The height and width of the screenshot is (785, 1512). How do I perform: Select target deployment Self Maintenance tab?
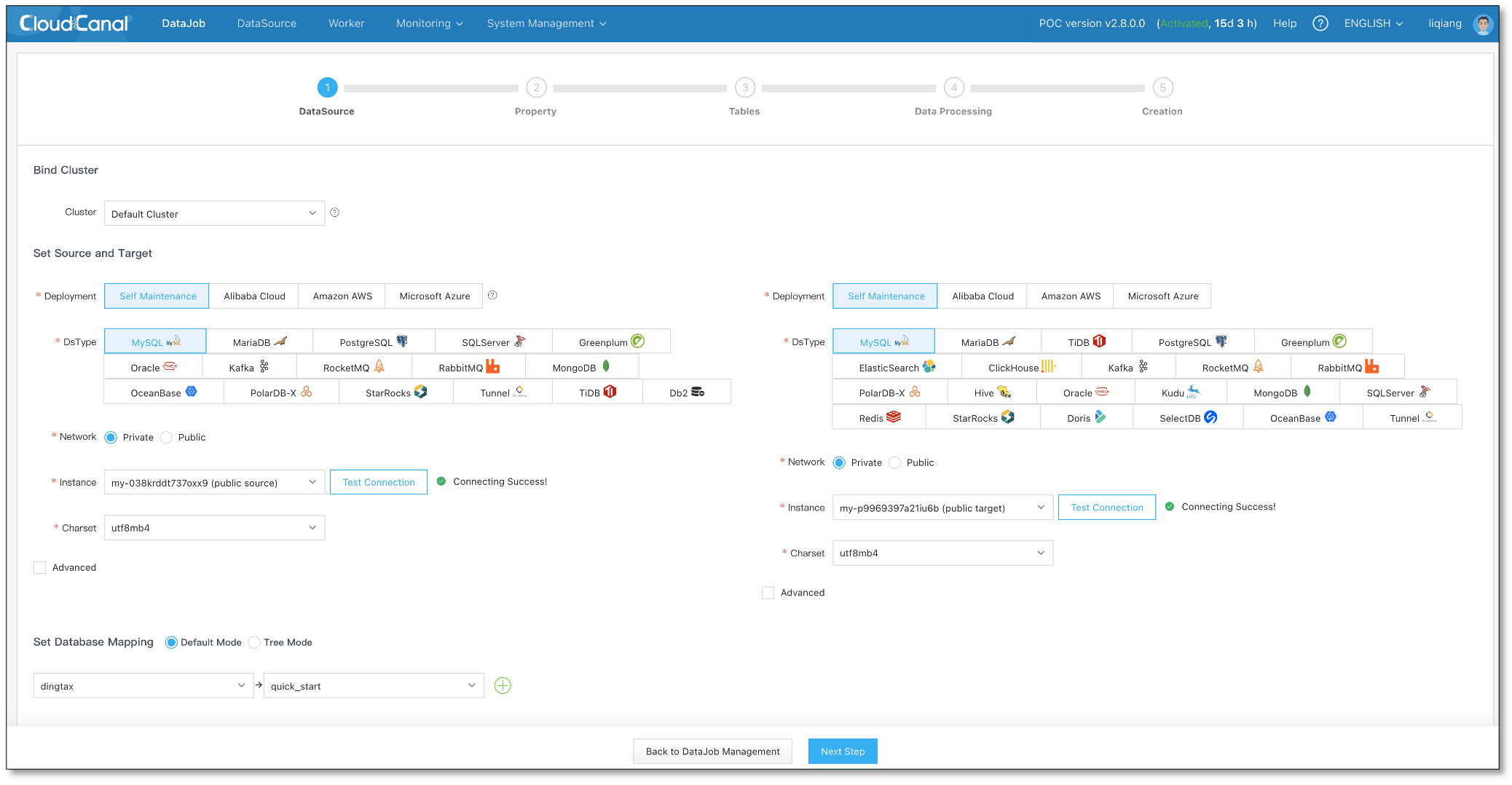(x=886, y=296)
